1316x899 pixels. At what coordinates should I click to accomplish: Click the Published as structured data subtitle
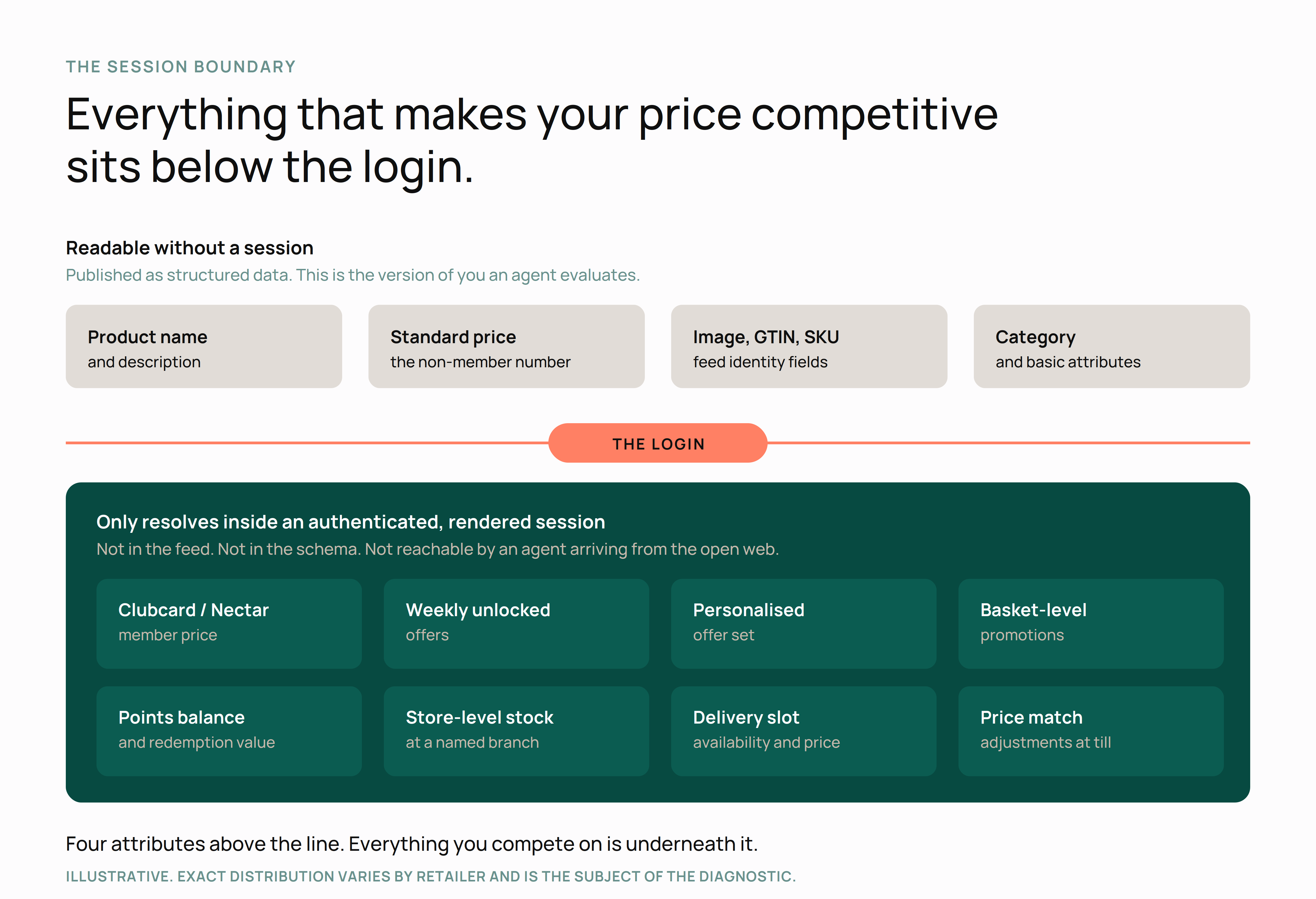[353, 275]
